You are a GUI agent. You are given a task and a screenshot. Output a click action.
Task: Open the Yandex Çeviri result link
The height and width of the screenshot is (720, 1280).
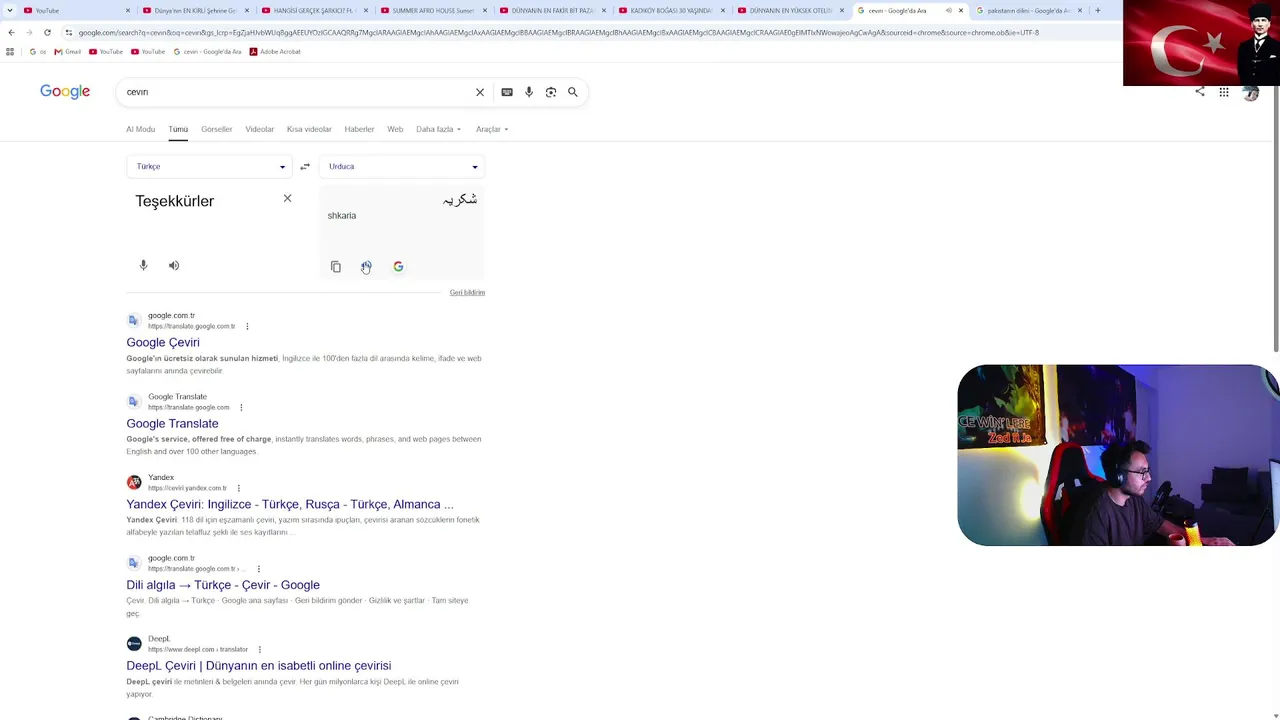pyautogui.click(x=290, y=505)
